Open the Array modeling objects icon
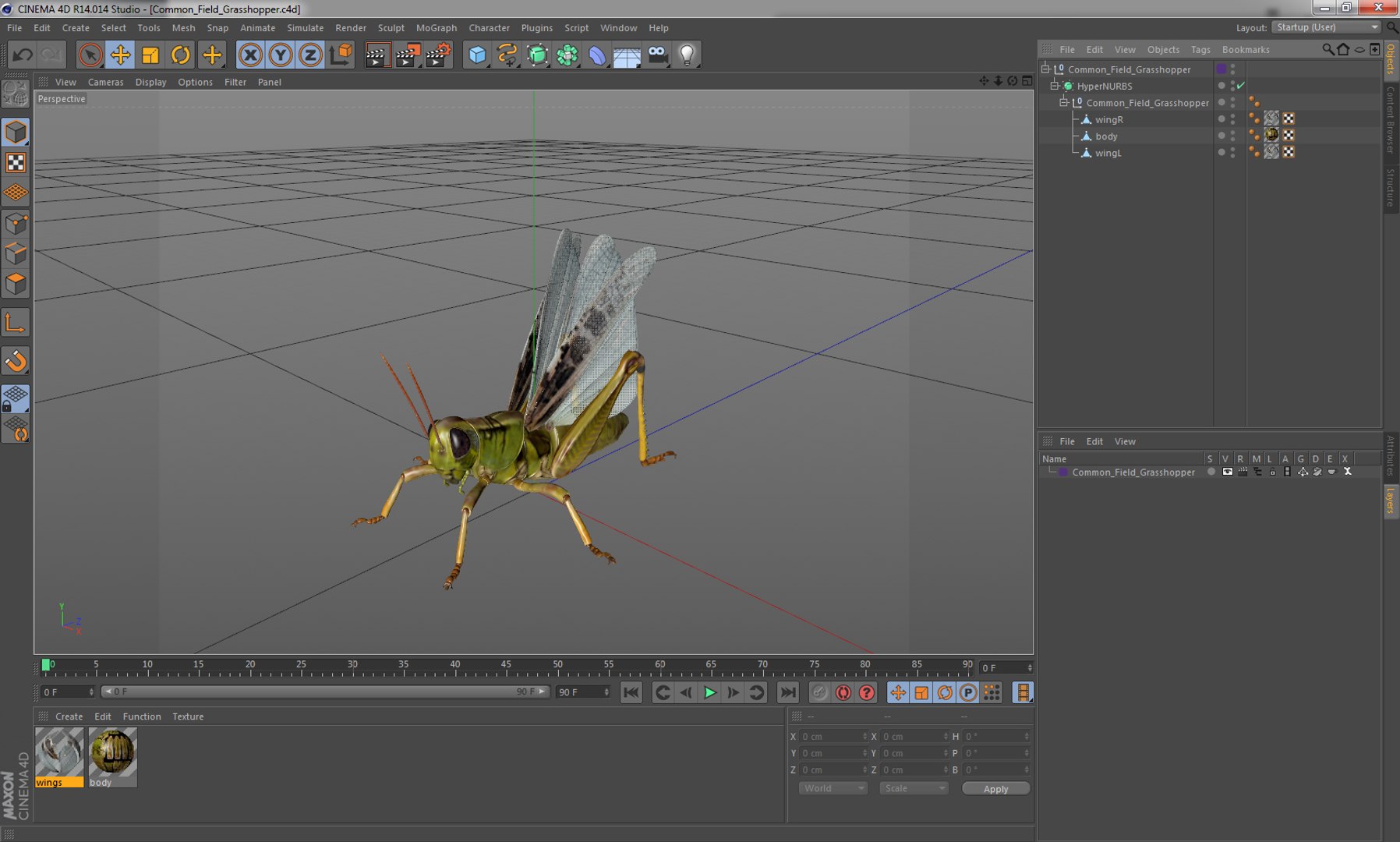Viewport: 1400px width, 842px height. tap(567, 55)
